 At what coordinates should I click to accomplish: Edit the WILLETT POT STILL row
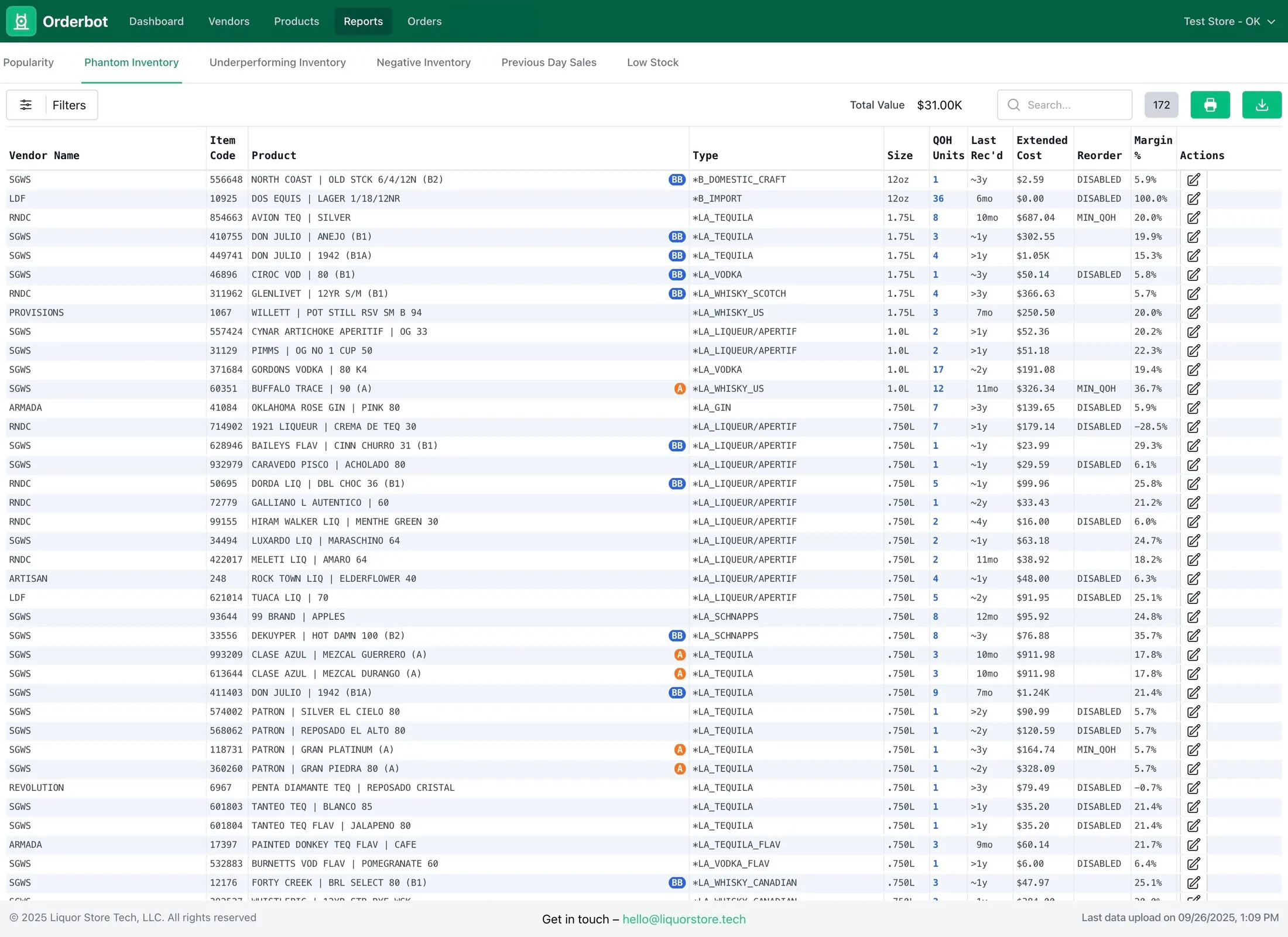(x=1194, y=313)
